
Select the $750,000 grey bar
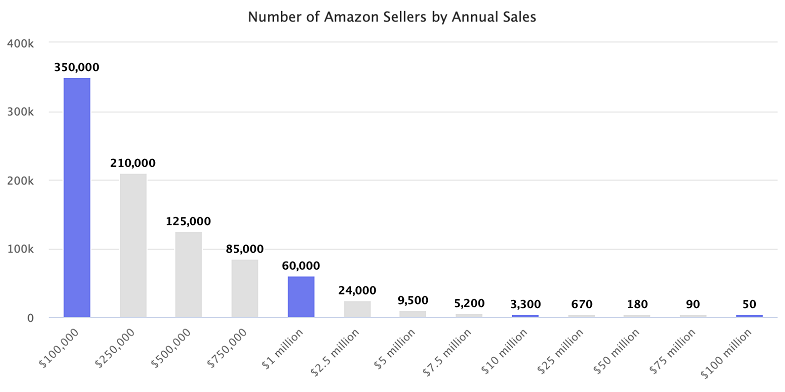point(245,288)
